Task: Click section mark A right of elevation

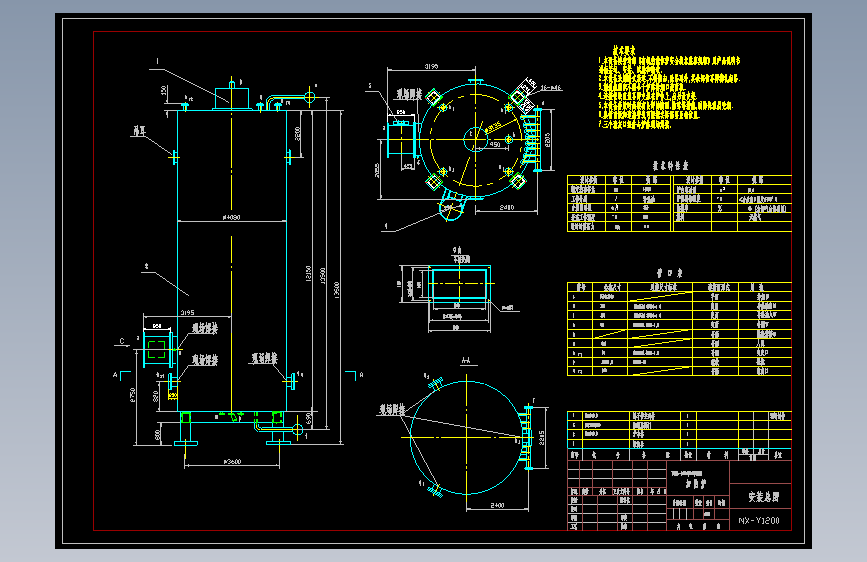Action: pos(361,375)
